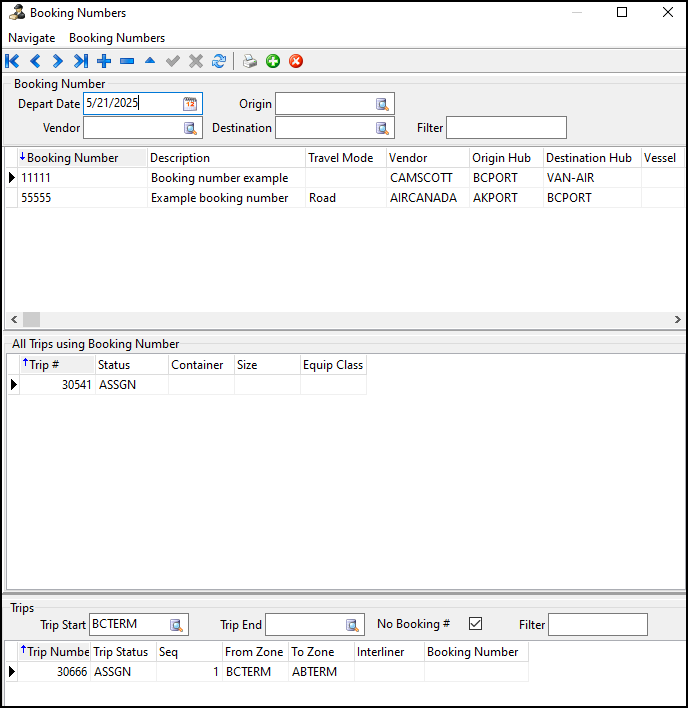Click the Booking Number Filter text field

click(506, 128)
